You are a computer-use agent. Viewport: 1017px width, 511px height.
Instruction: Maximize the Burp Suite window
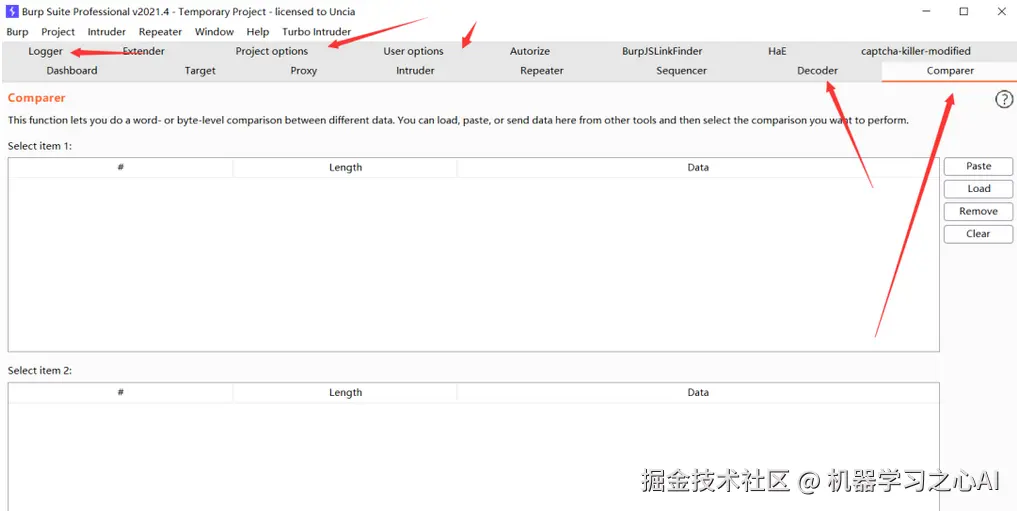[x=964, y=11]
